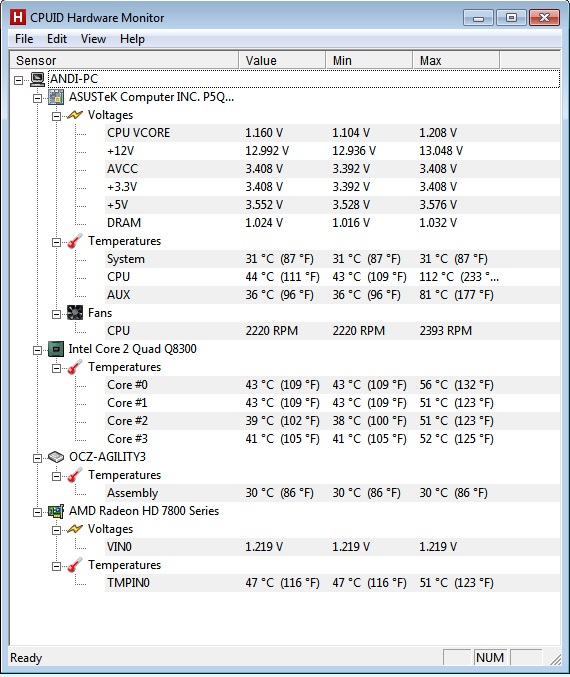Click the AUX max value 81 °C
Viewport: 570px width, 677px height.
tap(456, 295)
